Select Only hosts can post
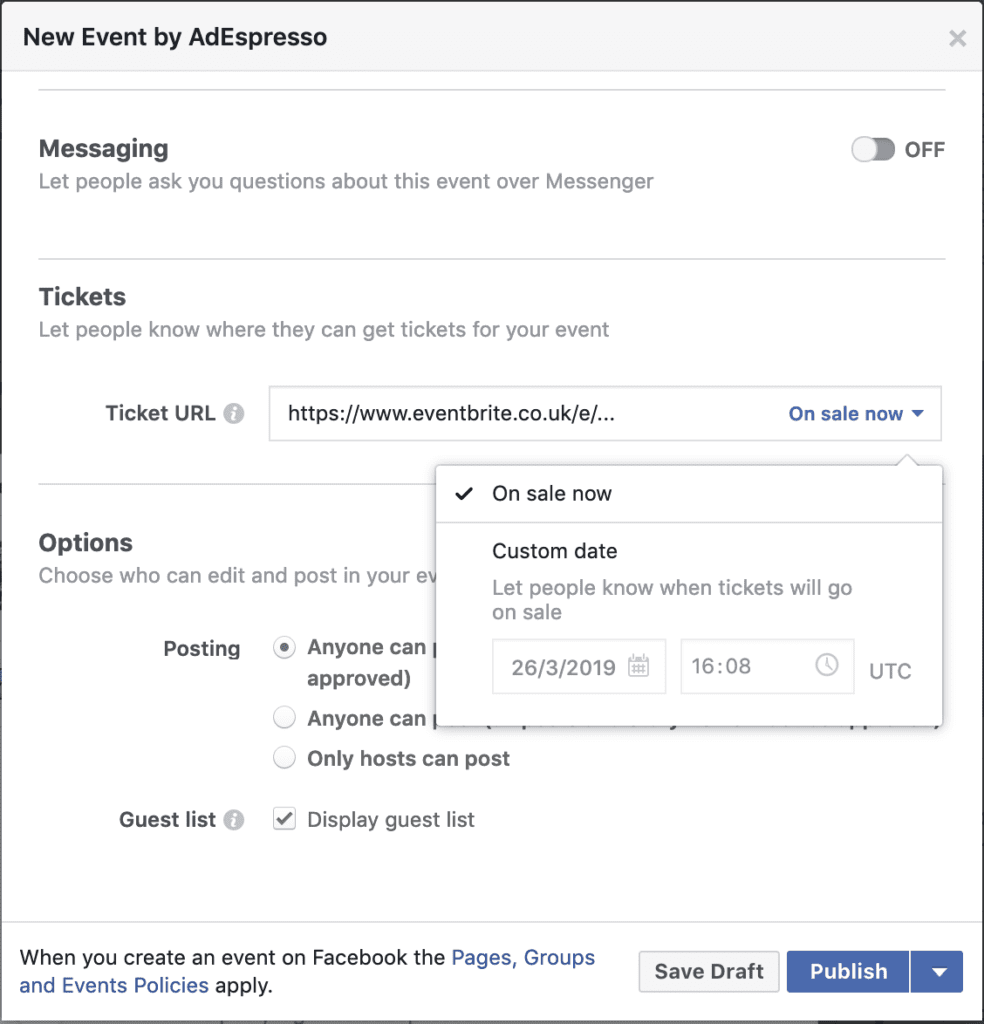984x1024 pixels. click(284, 758)
